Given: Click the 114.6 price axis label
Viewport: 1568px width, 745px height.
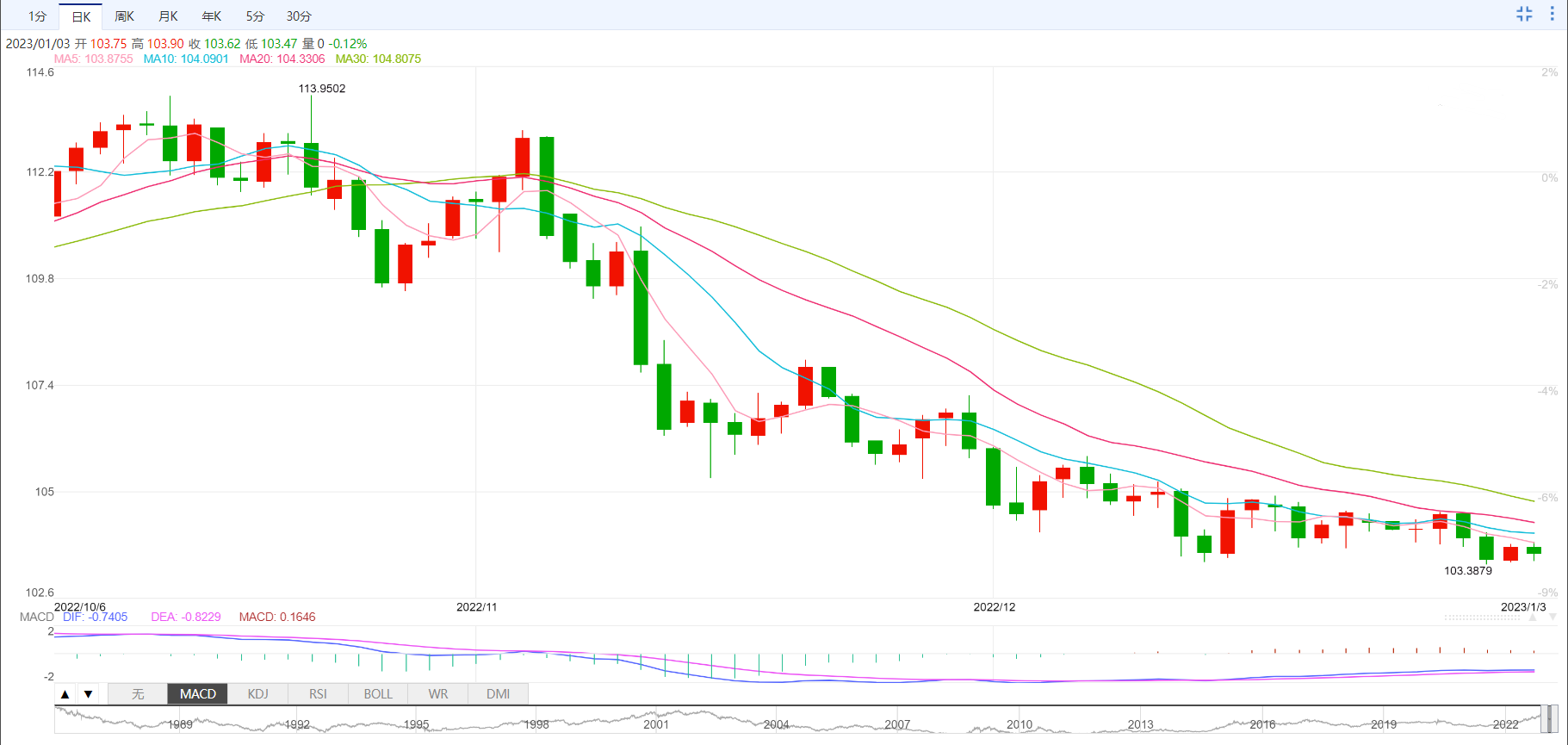Looking at the screenshot, I should tap(40, 72).
